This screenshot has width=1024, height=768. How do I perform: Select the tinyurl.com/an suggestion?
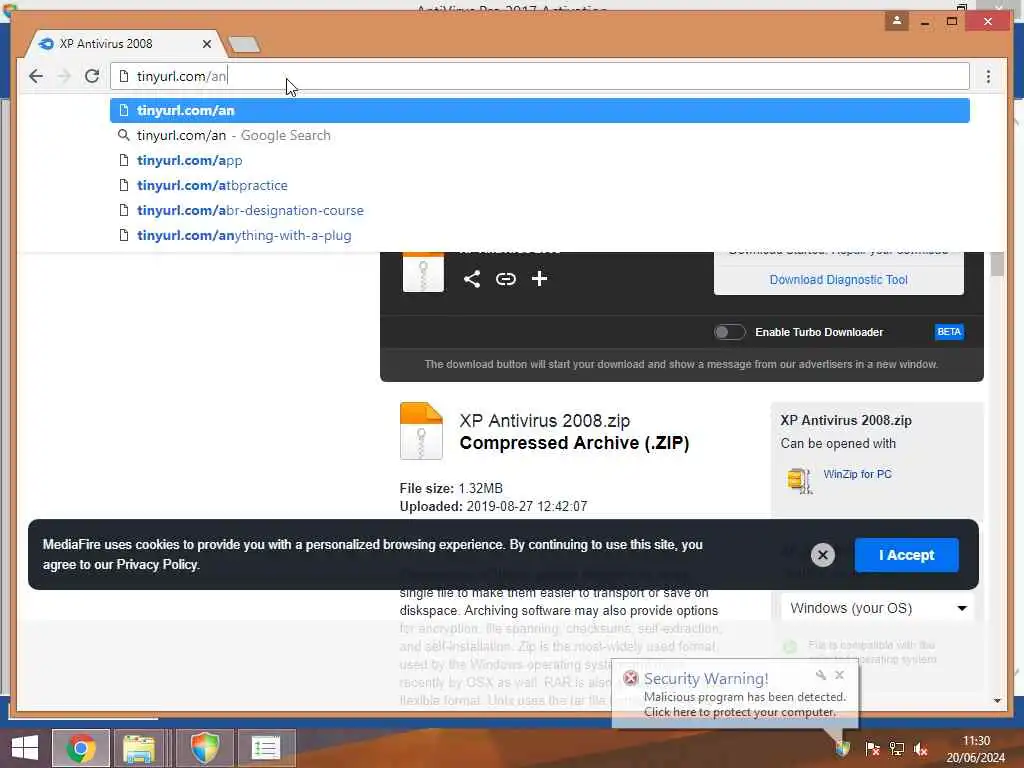pyautogui.click(x=539, y=110)
